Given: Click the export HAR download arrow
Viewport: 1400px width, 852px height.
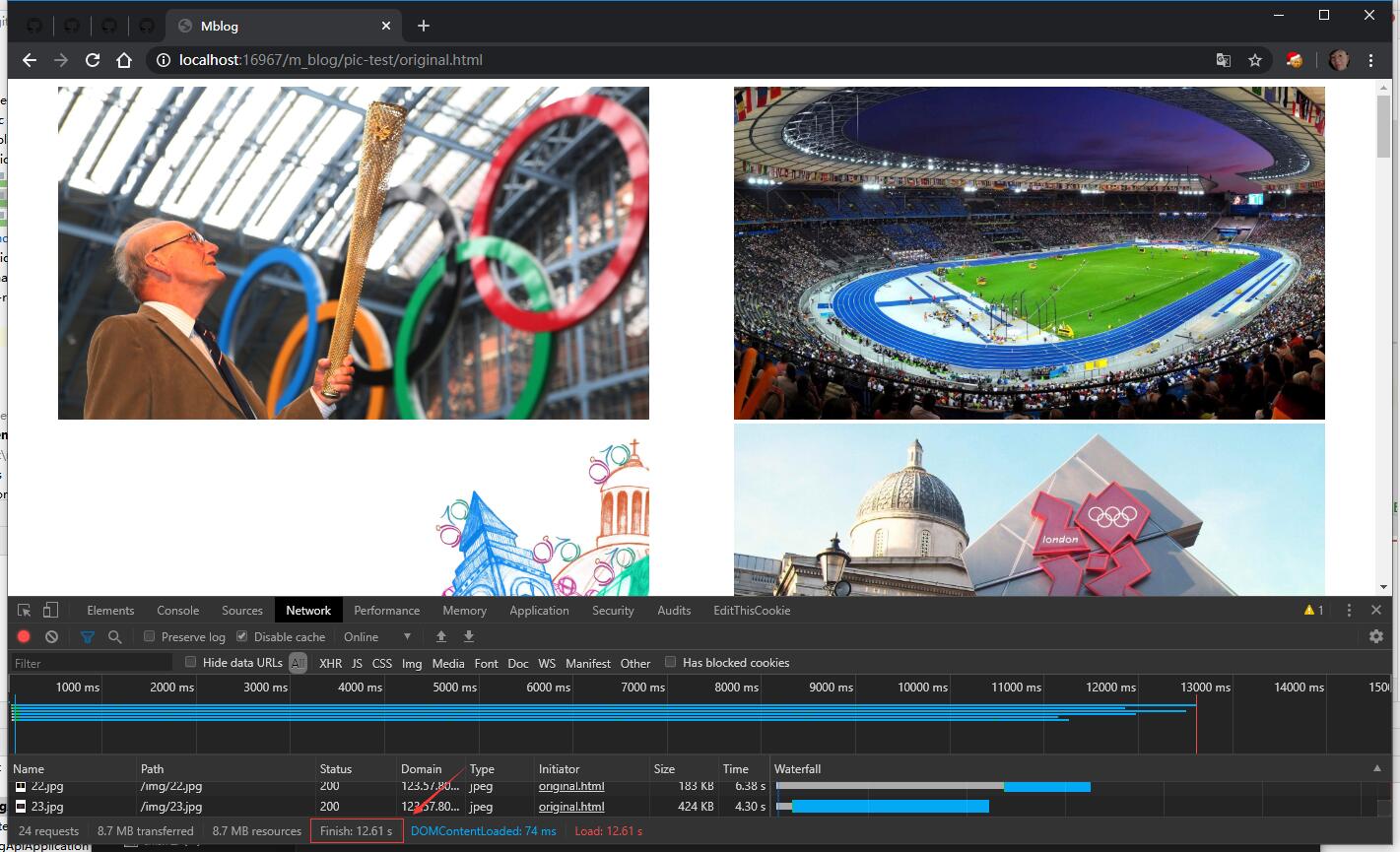Looking at the screenshot, I should click(469, 637).
